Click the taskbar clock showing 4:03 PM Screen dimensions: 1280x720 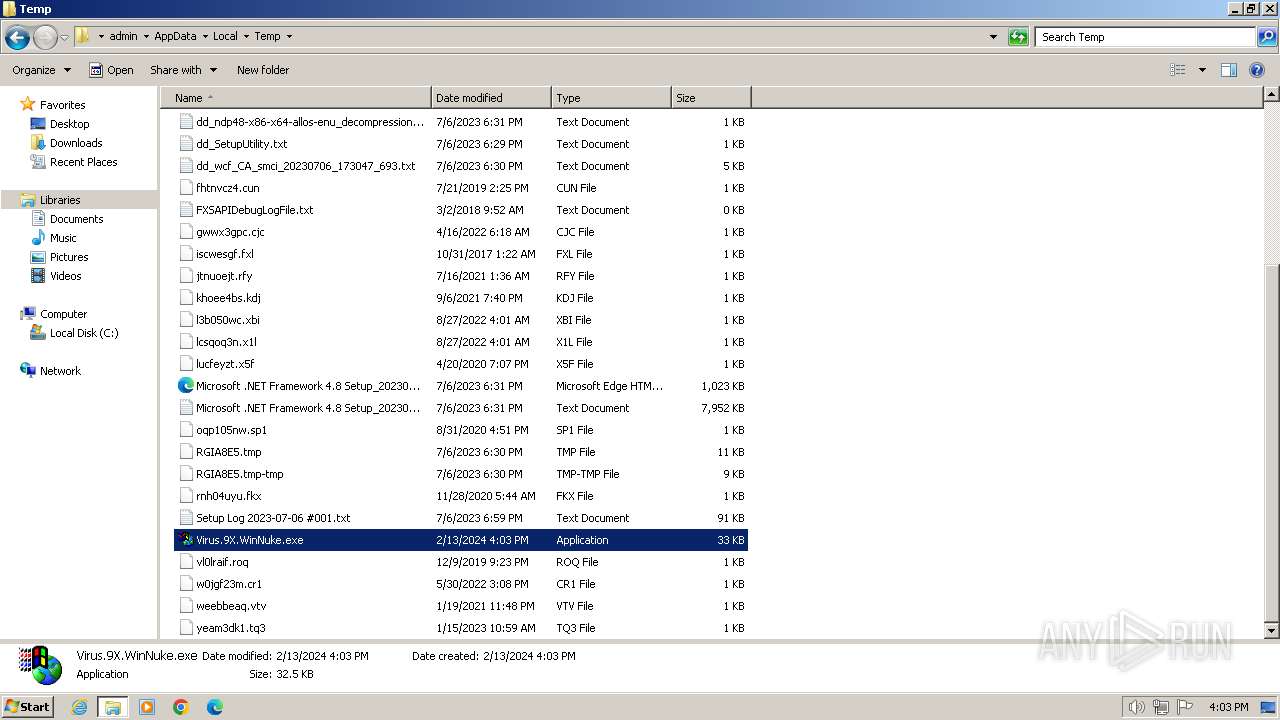click(1228, 707)
